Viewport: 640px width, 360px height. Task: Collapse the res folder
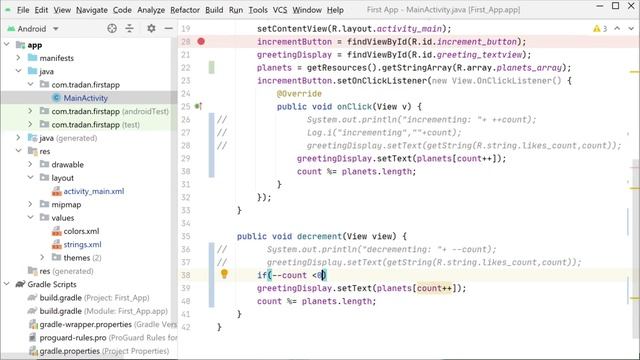(x=18, y=151)
